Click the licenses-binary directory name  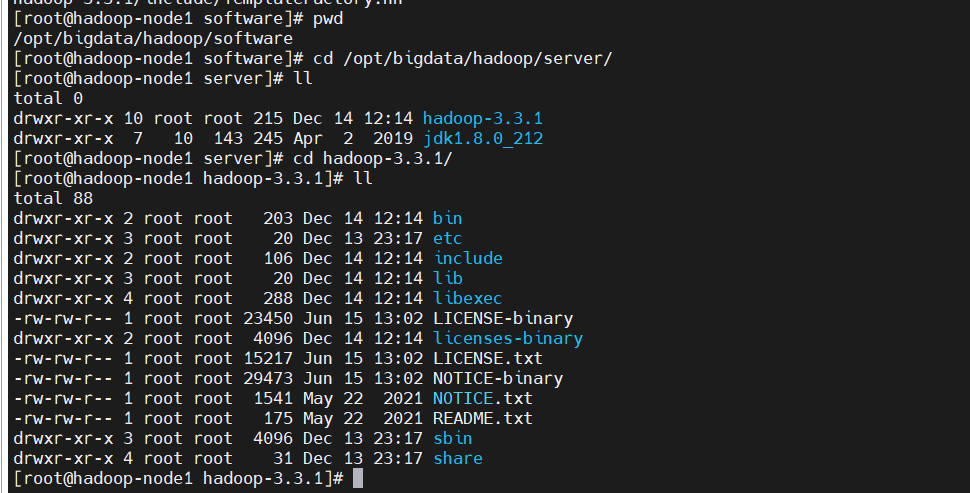pos(508,338)
